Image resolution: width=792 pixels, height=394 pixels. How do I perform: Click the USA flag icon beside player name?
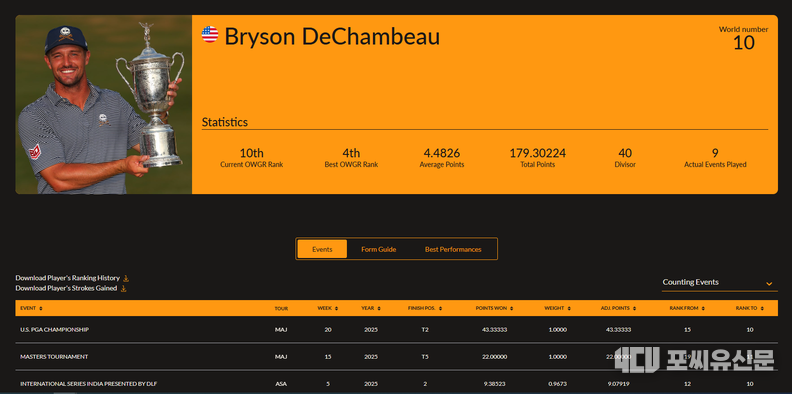(210, 34)
